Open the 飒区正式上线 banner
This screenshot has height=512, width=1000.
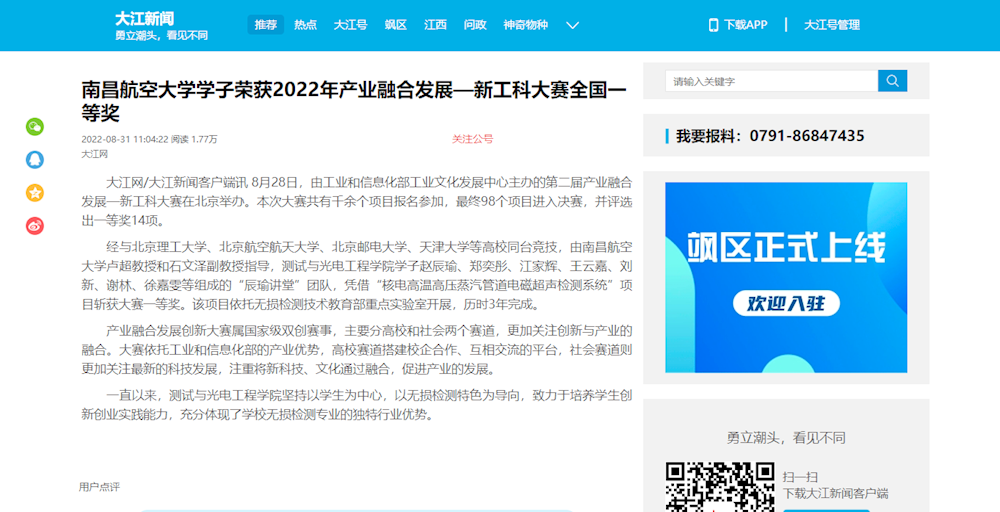[785, 277]
